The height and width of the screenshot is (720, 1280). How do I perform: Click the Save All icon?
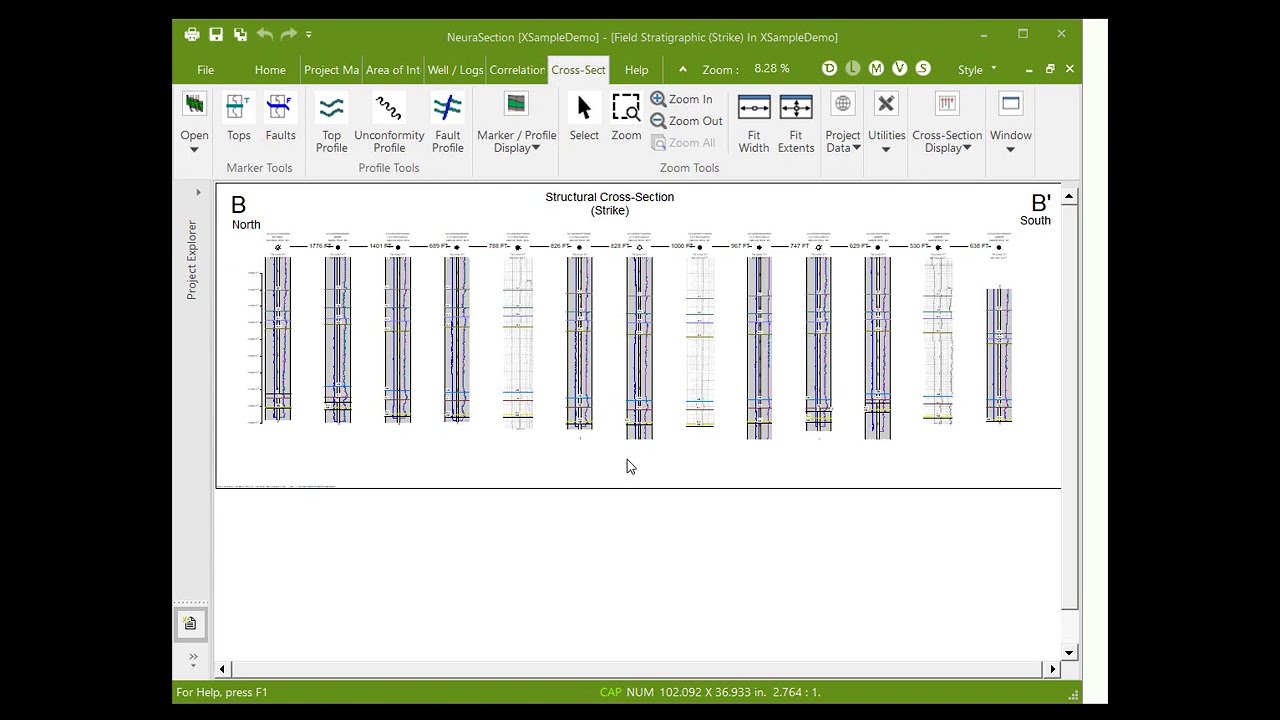click(x=240, y=35)
